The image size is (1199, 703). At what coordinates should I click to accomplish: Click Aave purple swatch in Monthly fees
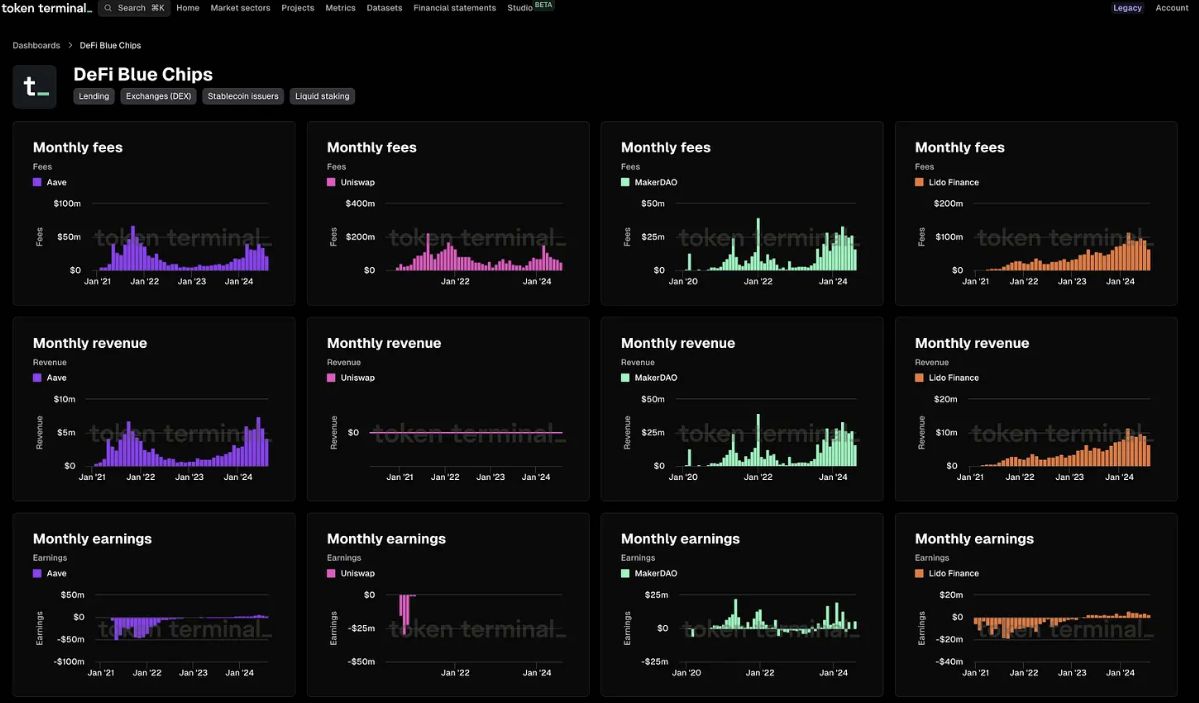click(37, 182)
